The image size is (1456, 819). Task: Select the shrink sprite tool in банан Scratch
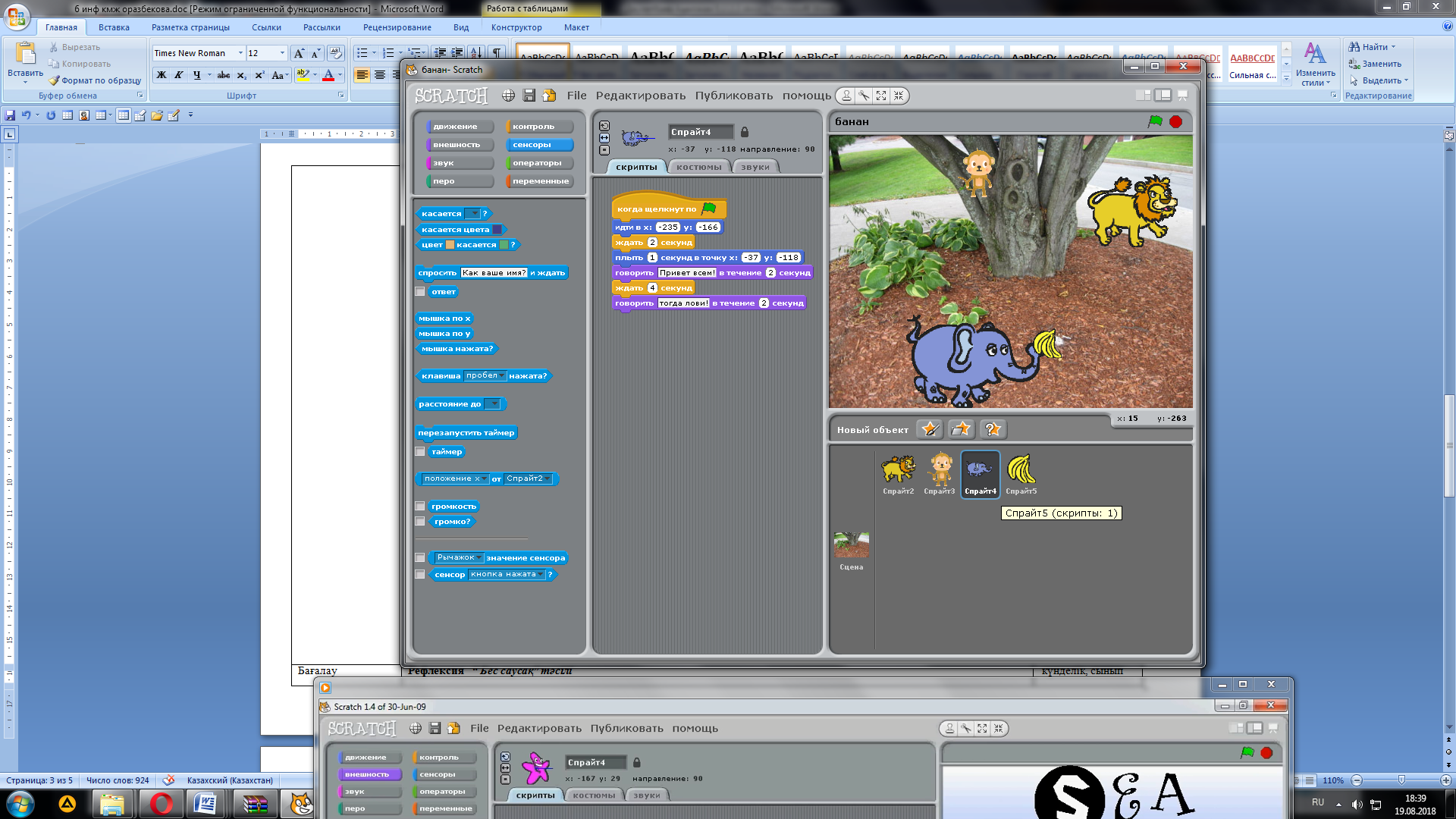click(x=899, y=96)
